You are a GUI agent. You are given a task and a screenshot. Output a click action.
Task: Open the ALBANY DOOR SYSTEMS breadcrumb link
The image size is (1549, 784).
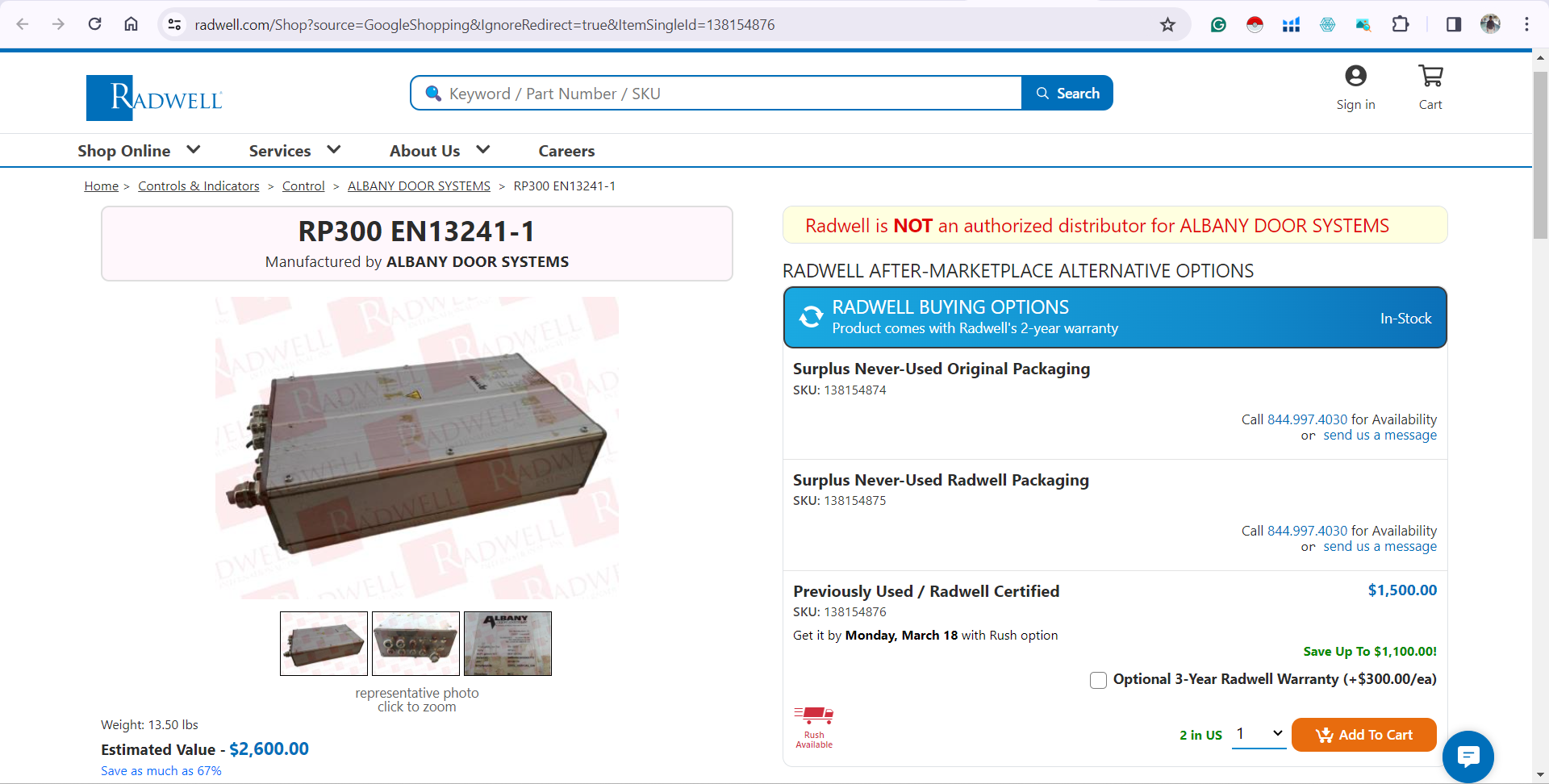click(419, 186)
